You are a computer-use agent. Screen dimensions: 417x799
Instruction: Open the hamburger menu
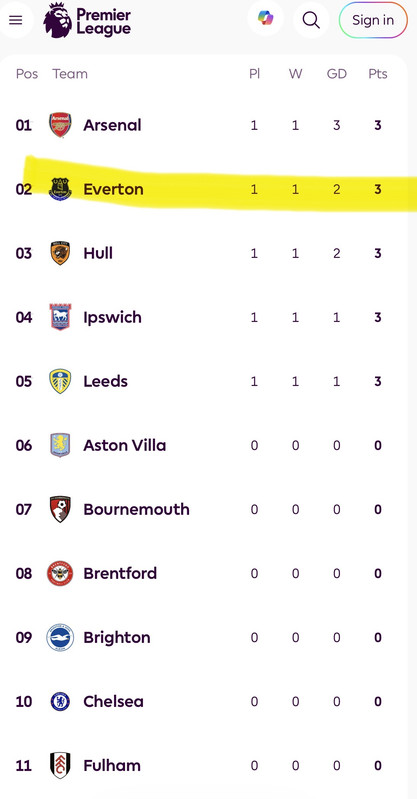[16, 20]
